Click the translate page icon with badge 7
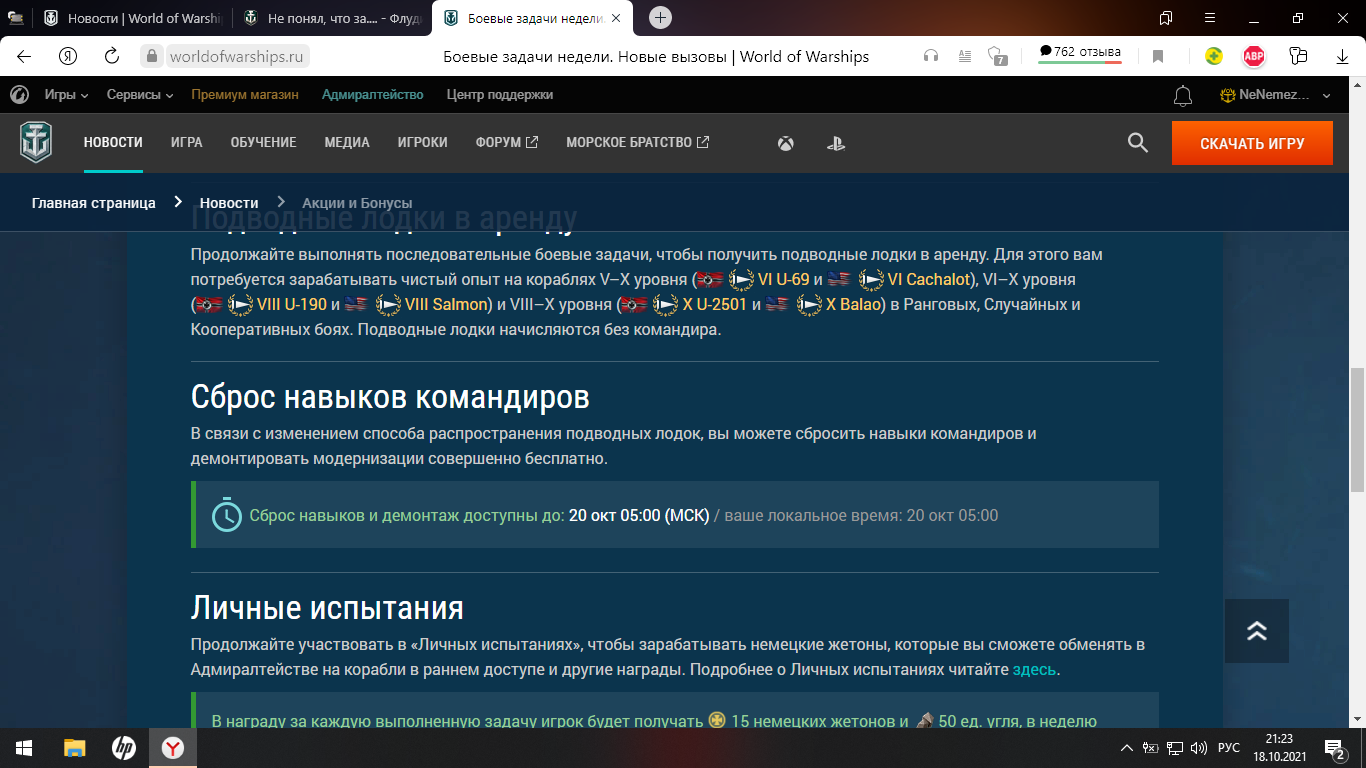This screenshot has height=768, width=1366. tap(996, 56)
